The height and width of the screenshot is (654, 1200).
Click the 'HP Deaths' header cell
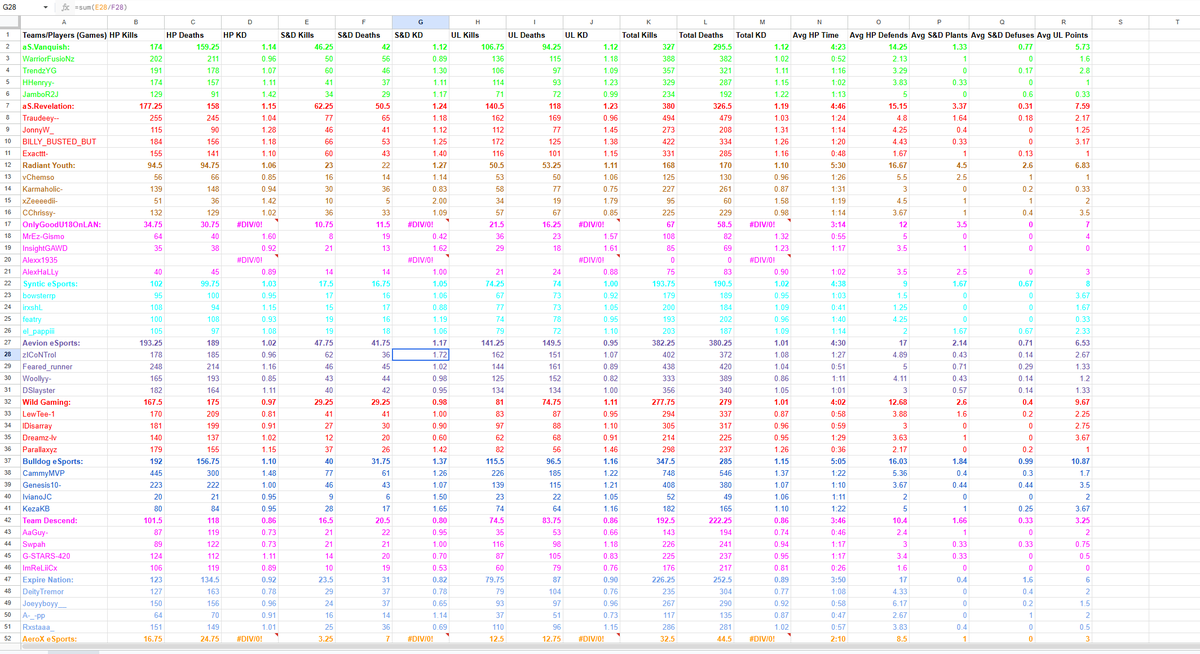[194, 34]
